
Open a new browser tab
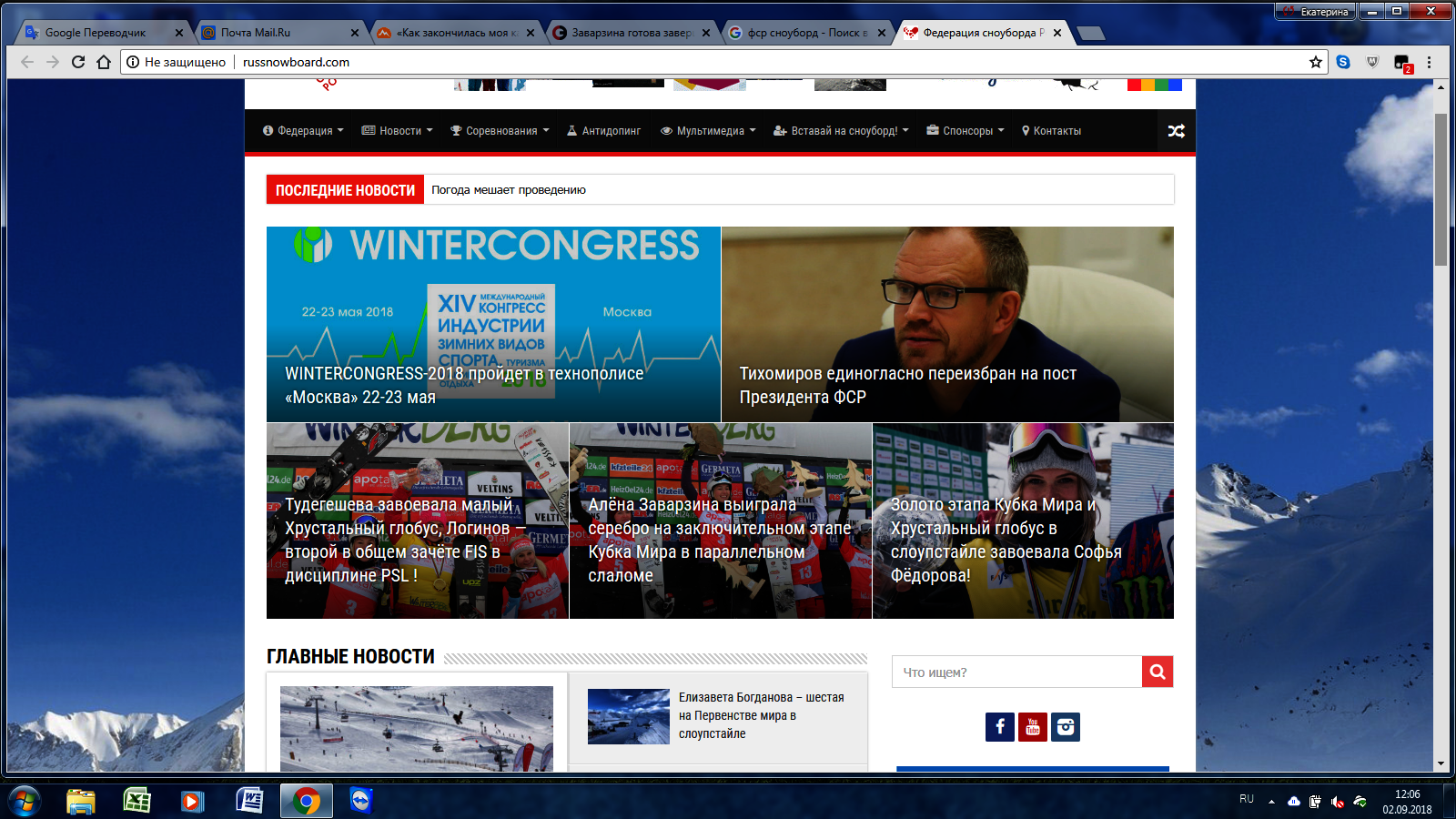pyautogui.click(x=1090, y=34)
